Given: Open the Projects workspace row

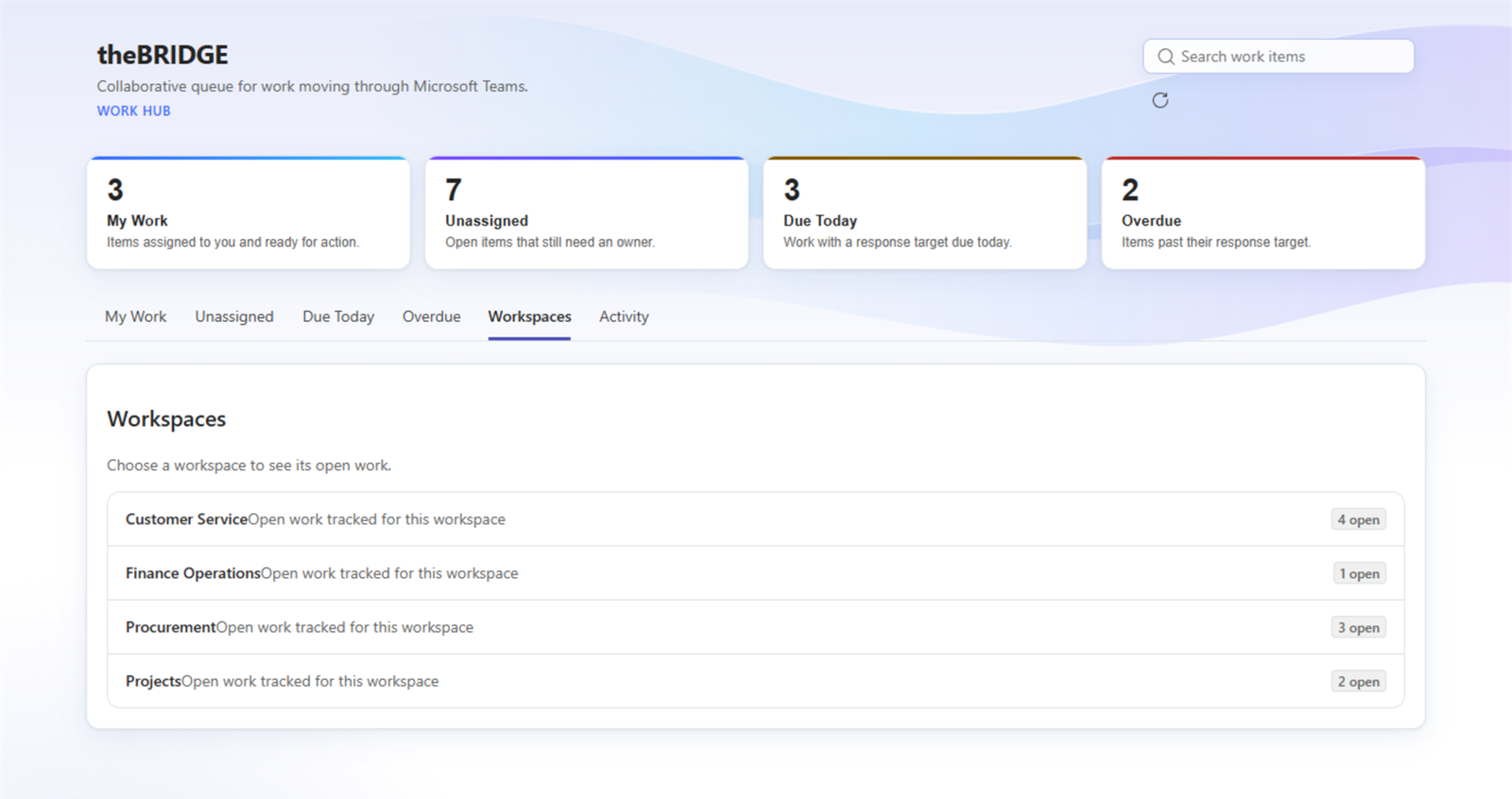Looking at the screenshot, I should pyautogui.click(x=756, y=681).
